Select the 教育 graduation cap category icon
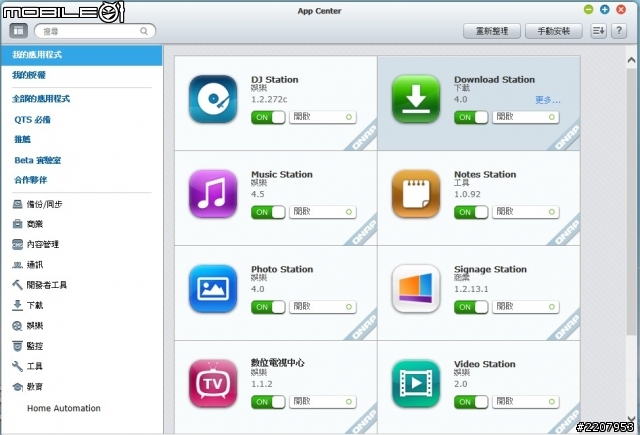640x435 pixels. tap(17, 386)
